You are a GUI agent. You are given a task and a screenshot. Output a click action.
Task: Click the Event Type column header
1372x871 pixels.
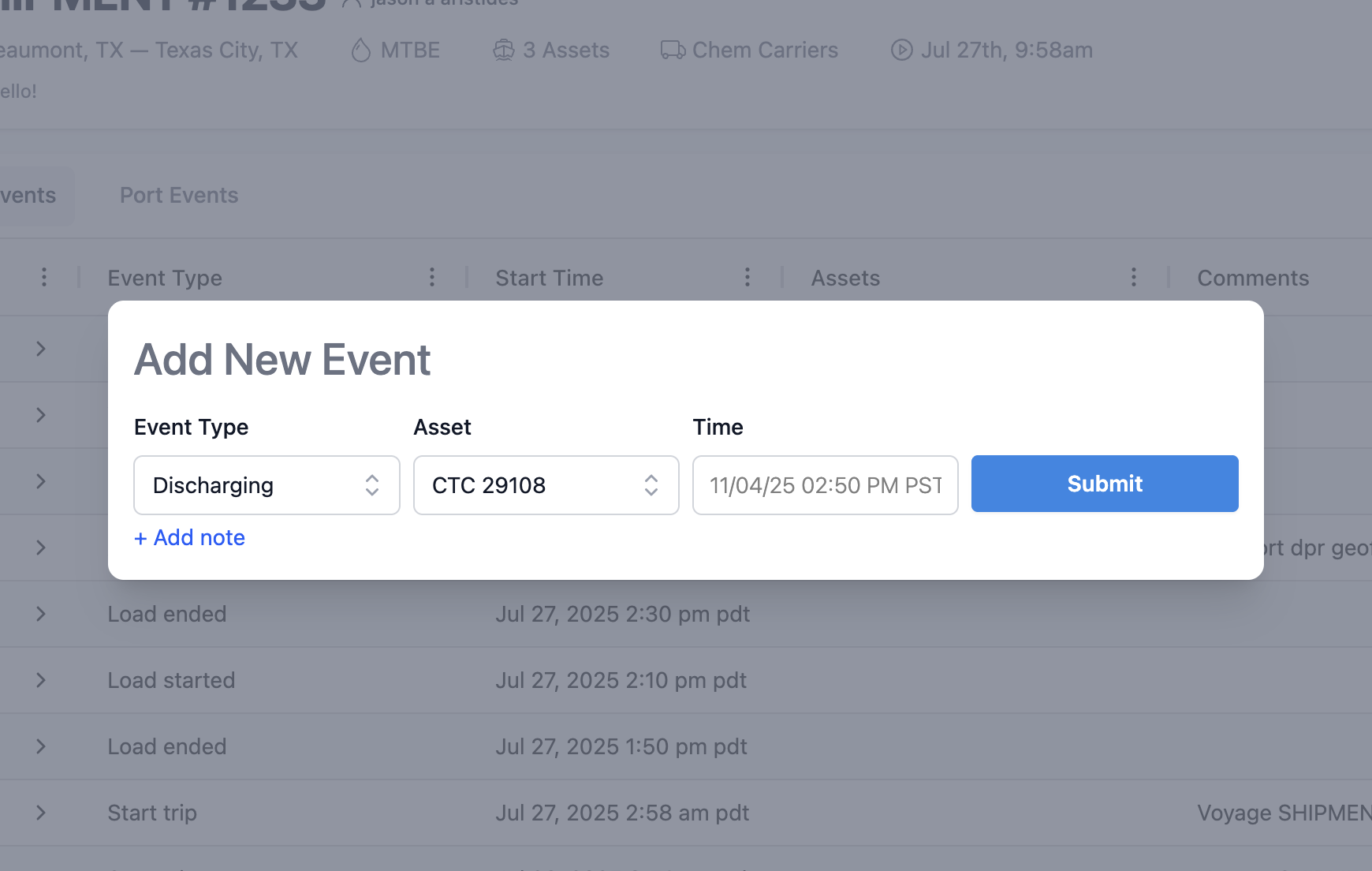pyautogui.click(x=165, y=278)
